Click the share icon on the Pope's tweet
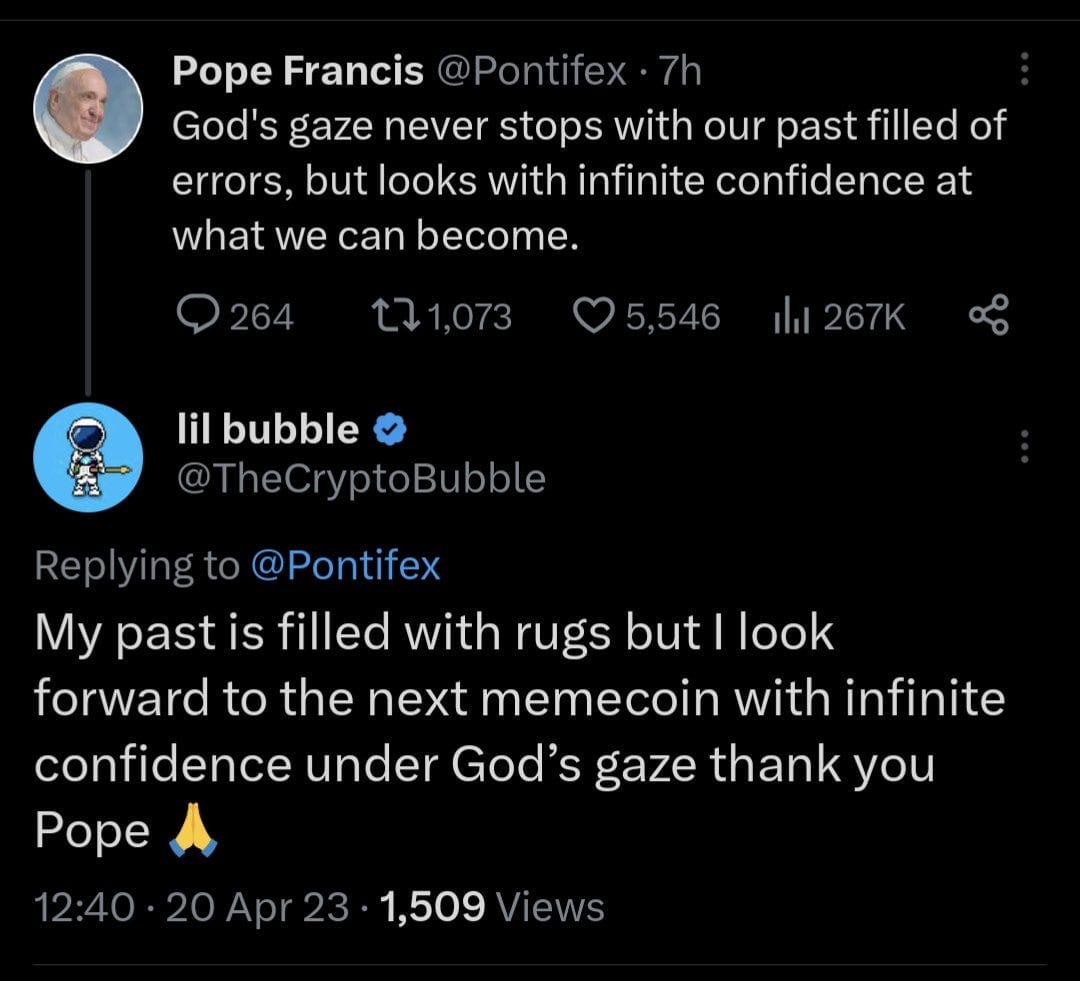This screenshot has width=1080, height=981. coord(989,317)
